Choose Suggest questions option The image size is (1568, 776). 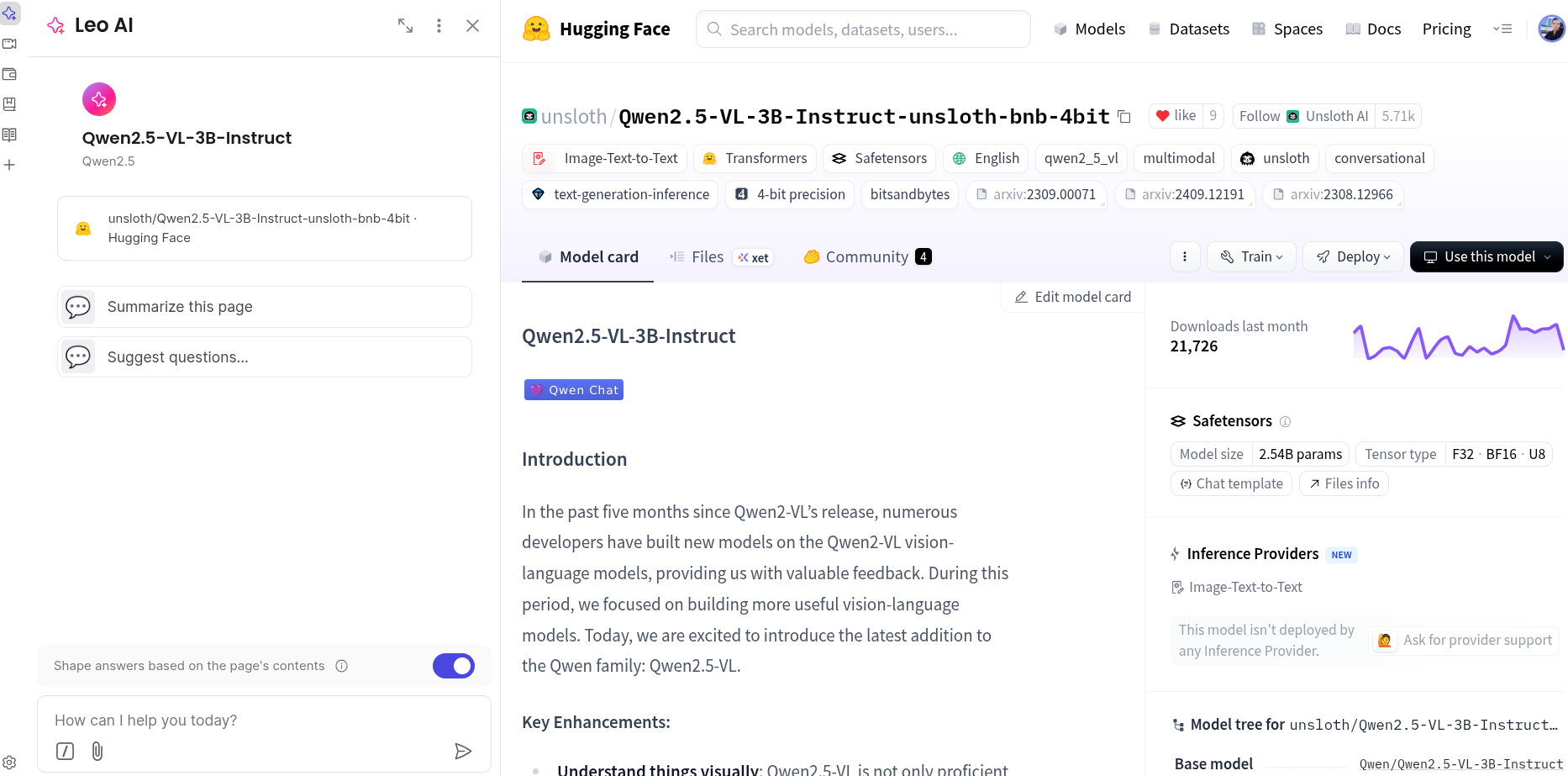pyautogui.click(x=265, y=357)
